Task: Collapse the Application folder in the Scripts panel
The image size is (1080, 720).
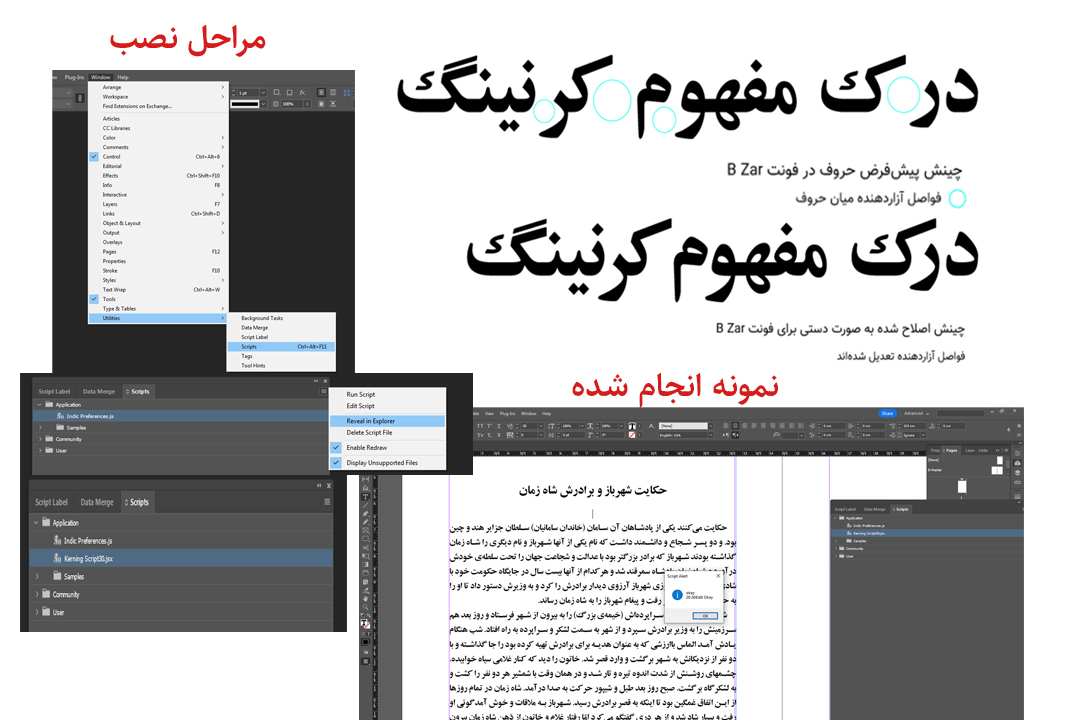Action: pos(36,523)
